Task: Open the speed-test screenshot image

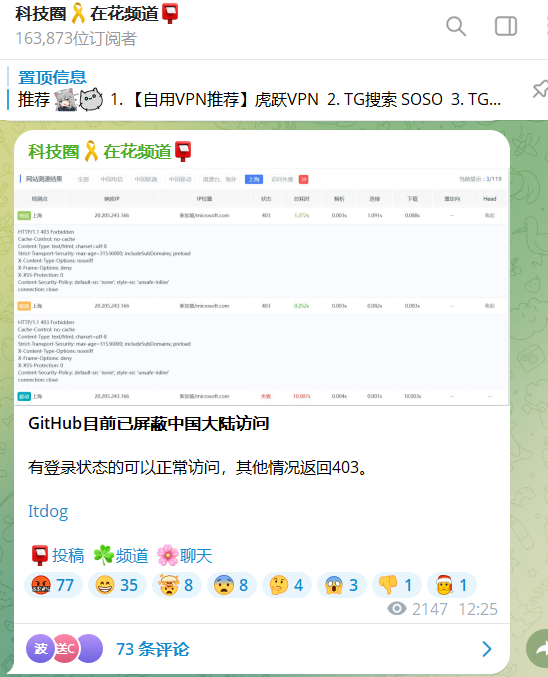Action: point(262,287)
